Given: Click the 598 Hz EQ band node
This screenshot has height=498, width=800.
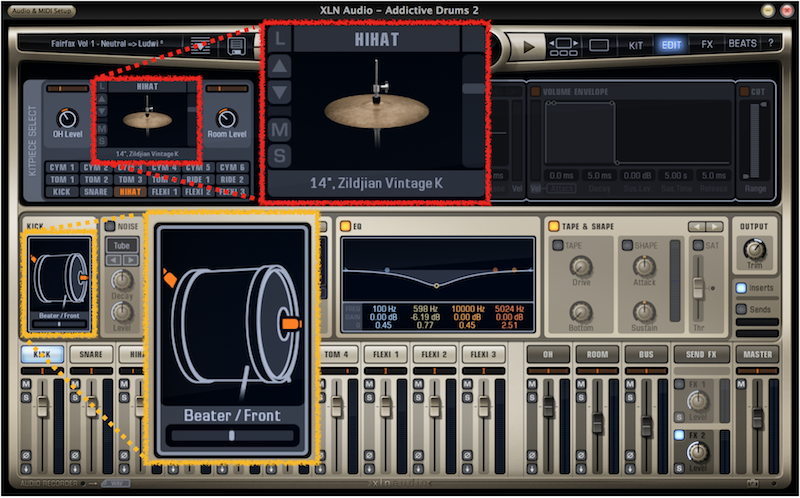Looking at the screenshot, I should (x=436, y=286).
